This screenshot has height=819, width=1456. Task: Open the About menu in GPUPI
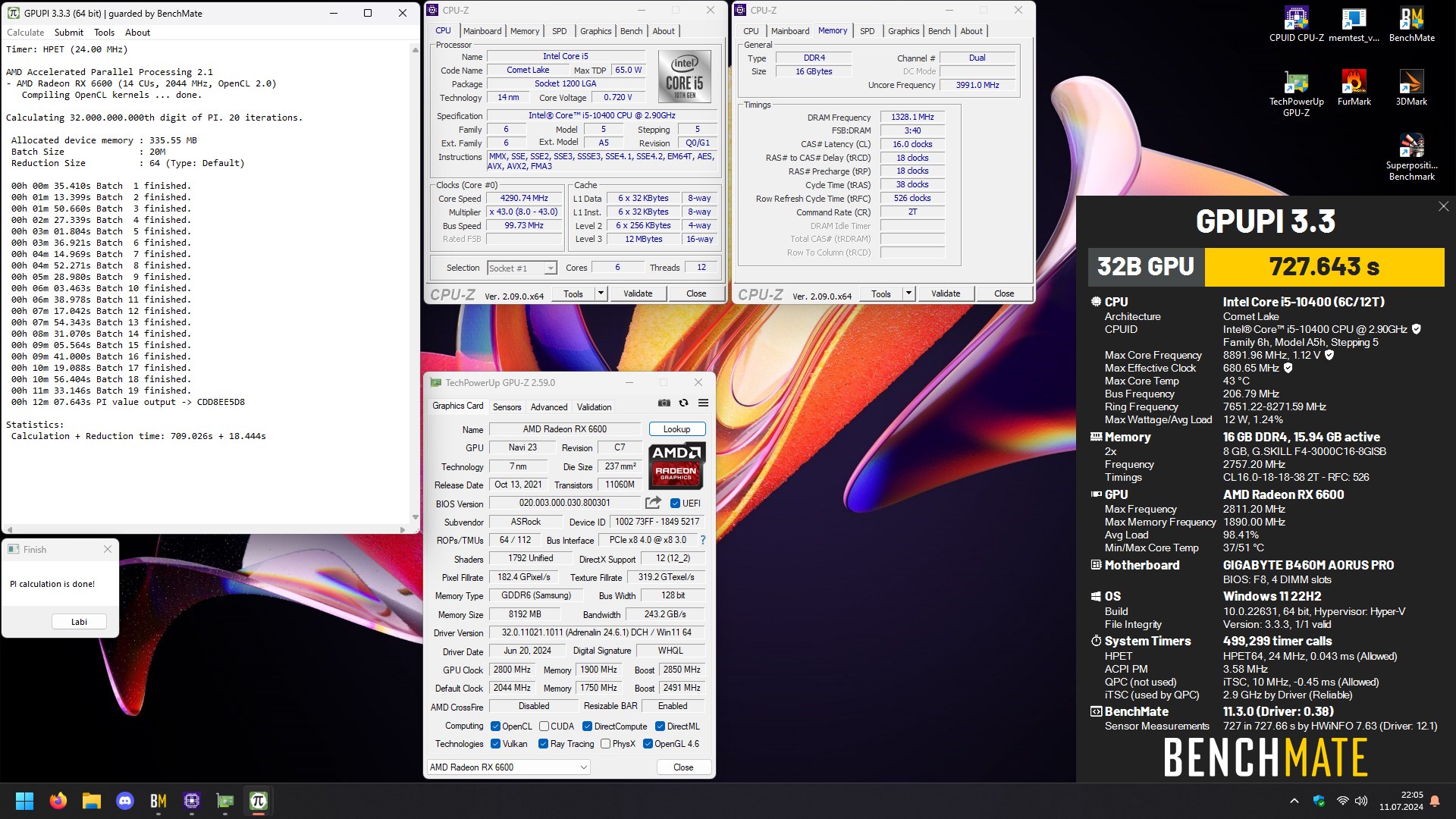click(x=137, y=33)
